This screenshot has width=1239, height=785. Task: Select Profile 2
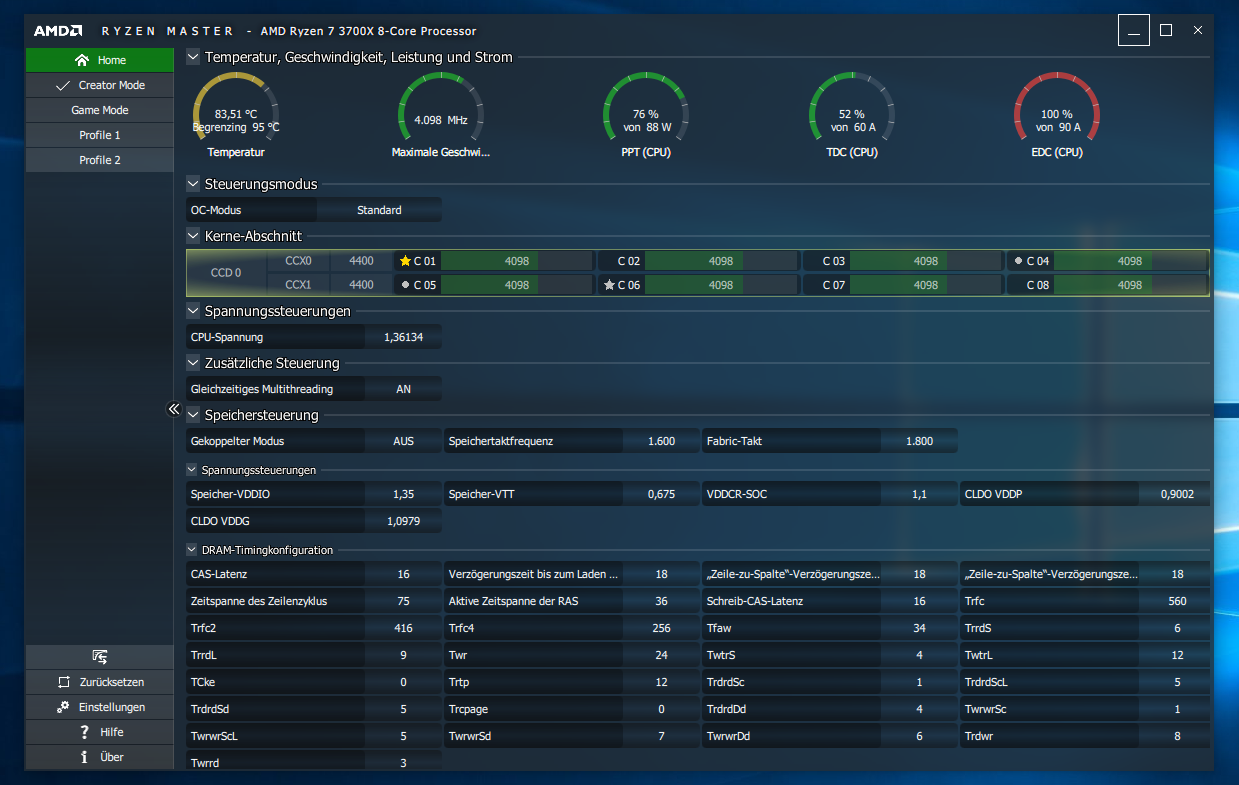point(99,160)
